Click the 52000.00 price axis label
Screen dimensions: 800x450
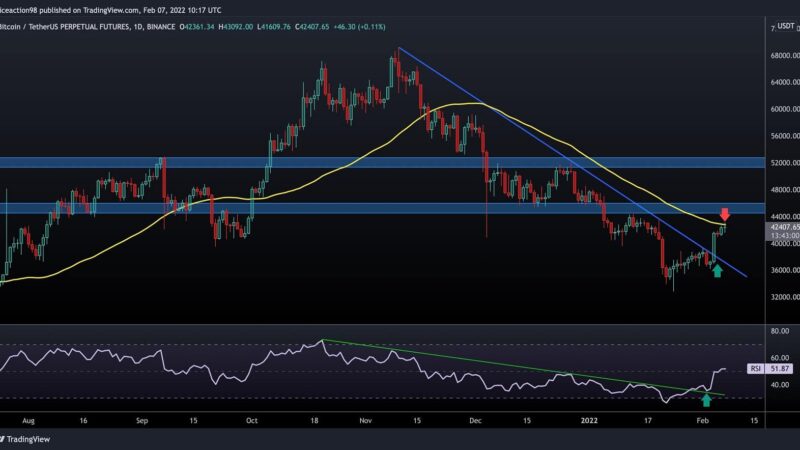click(x=785, y=163)
